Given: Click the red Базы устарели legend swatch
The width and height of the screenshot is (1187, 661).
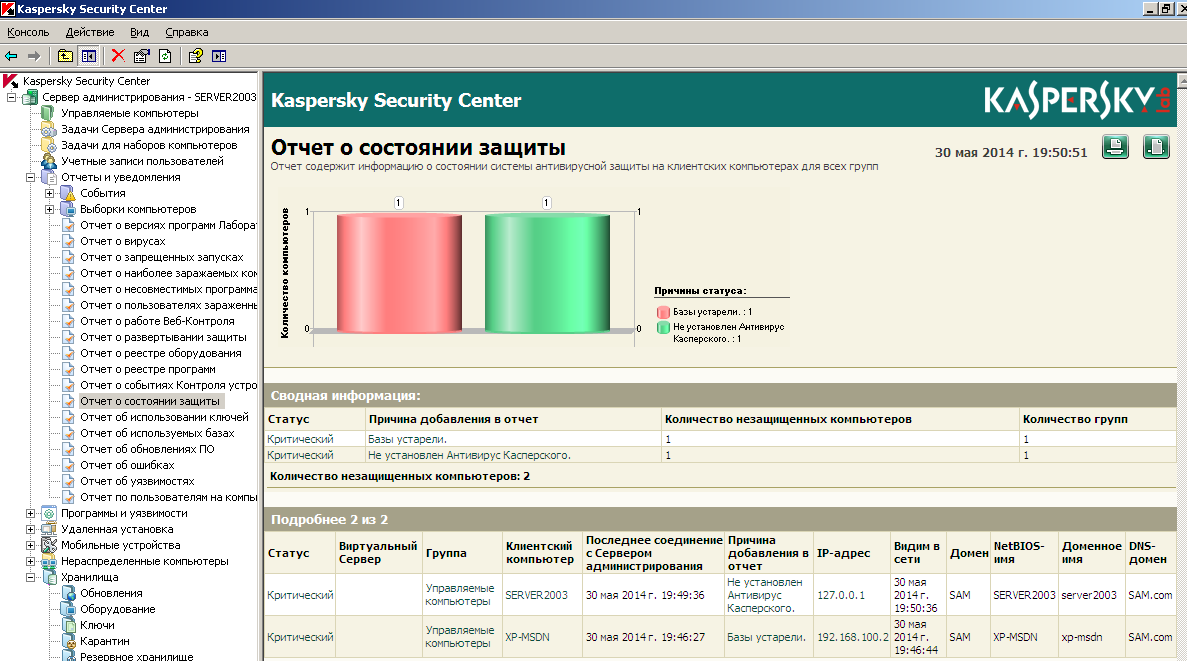Looking at the screenshot, I should [x=663, y=312].
